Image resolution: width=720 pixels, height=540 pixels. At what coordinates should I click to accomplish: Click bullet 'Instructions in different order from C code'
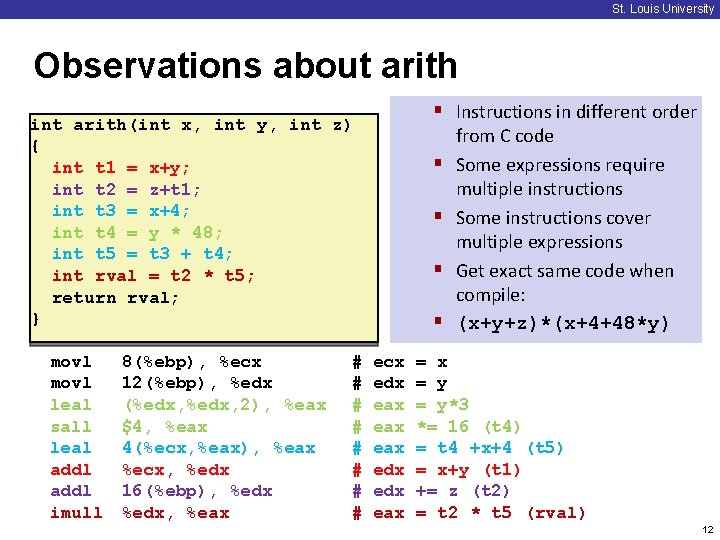tap(576, 124)
